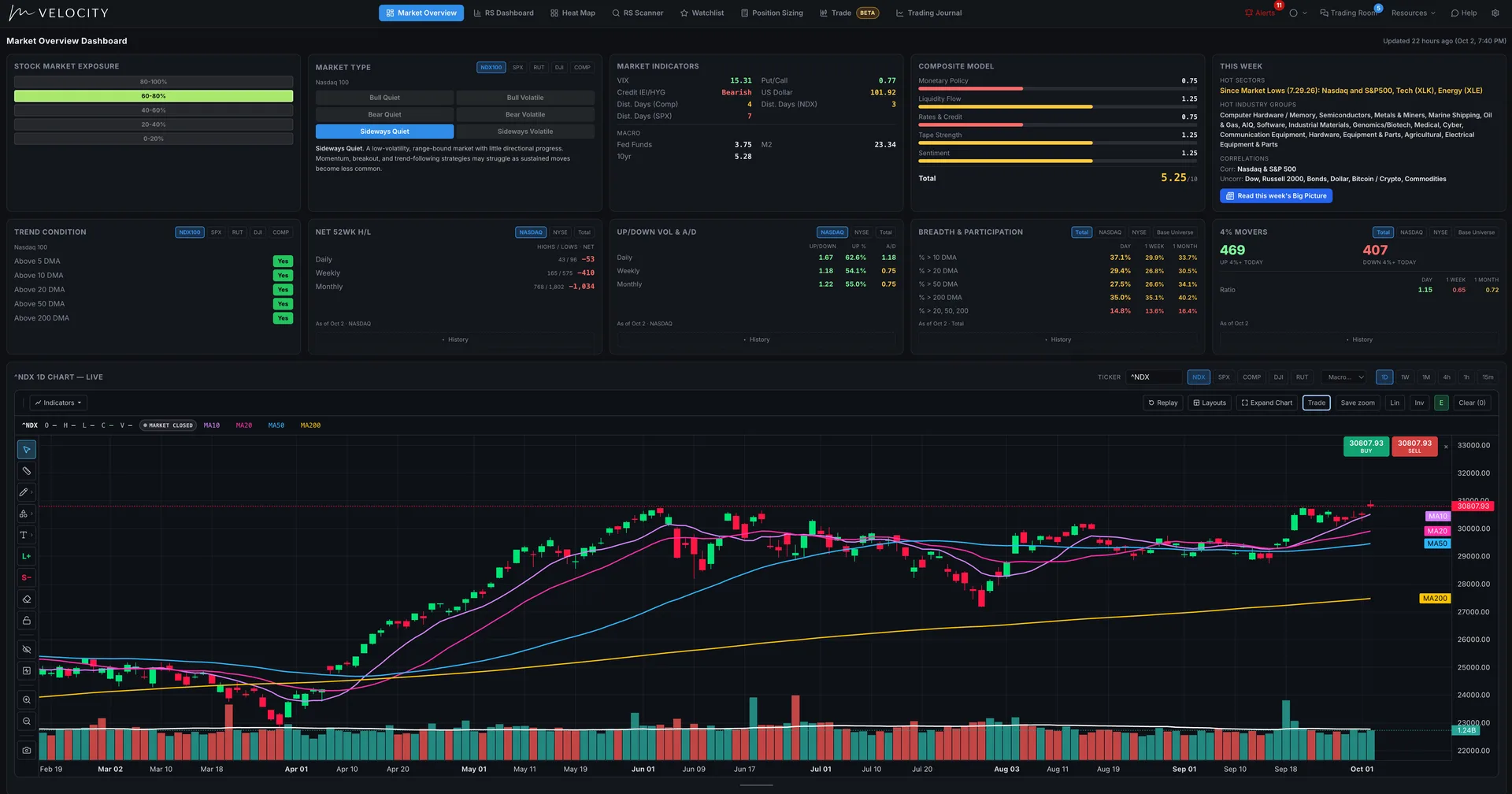Select NYSE in Net 52WK H/L panel
This screenshot has height=794, width=1512.
560,232
